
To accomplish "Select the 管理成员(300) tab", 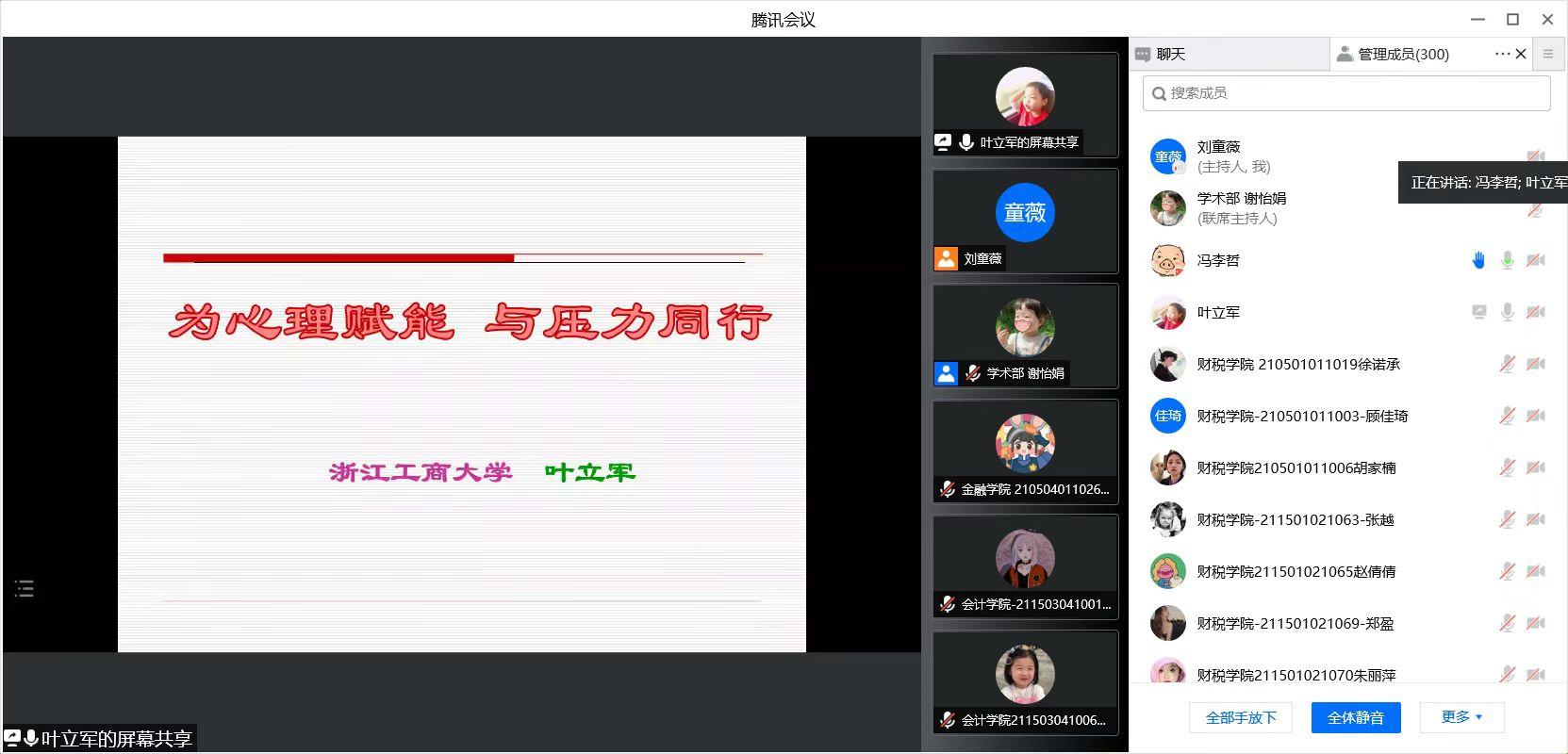I will point(1402,54).
